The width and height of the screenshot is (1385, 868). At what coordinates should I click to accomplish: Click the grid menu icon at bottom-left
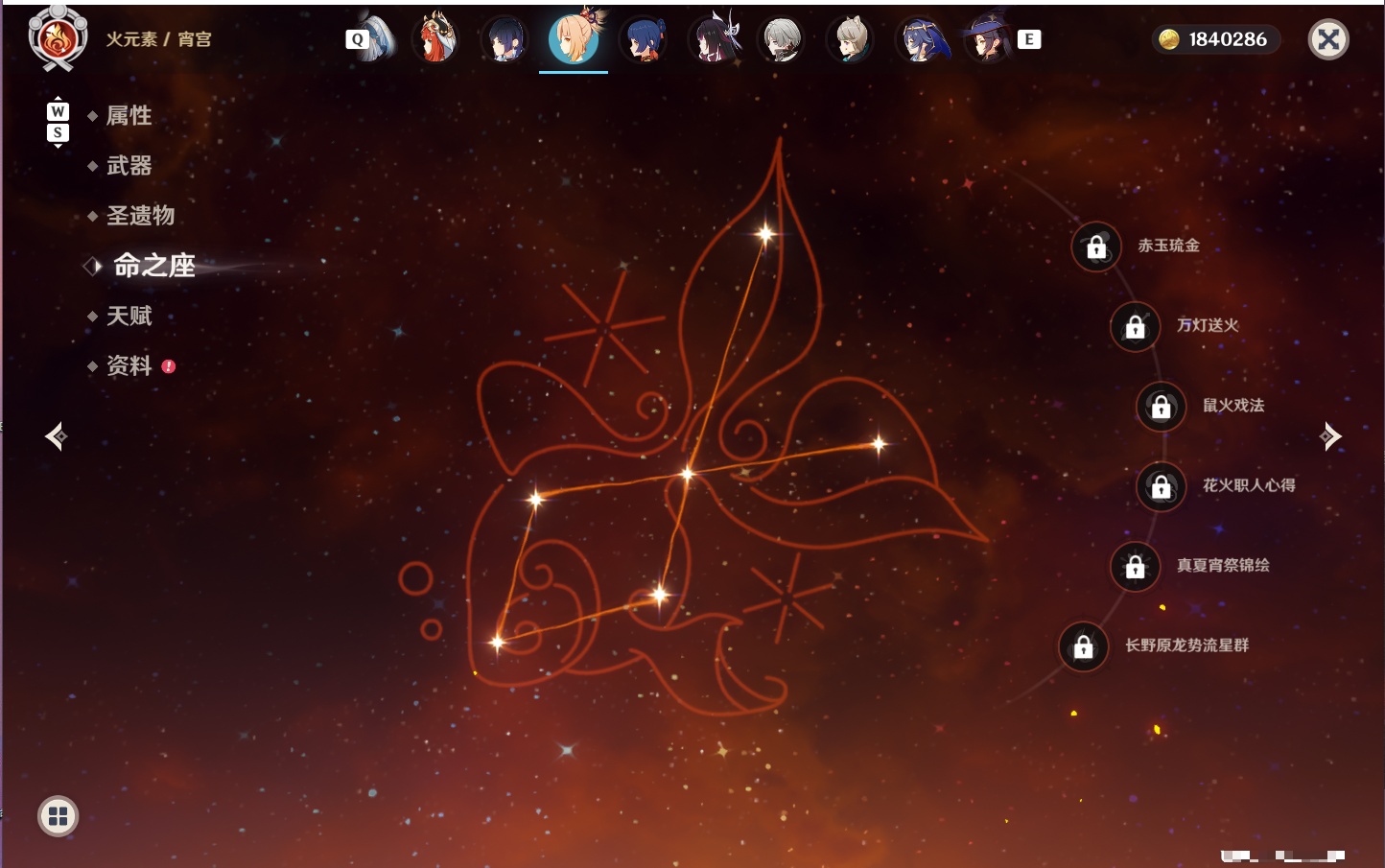coord(58,816)
